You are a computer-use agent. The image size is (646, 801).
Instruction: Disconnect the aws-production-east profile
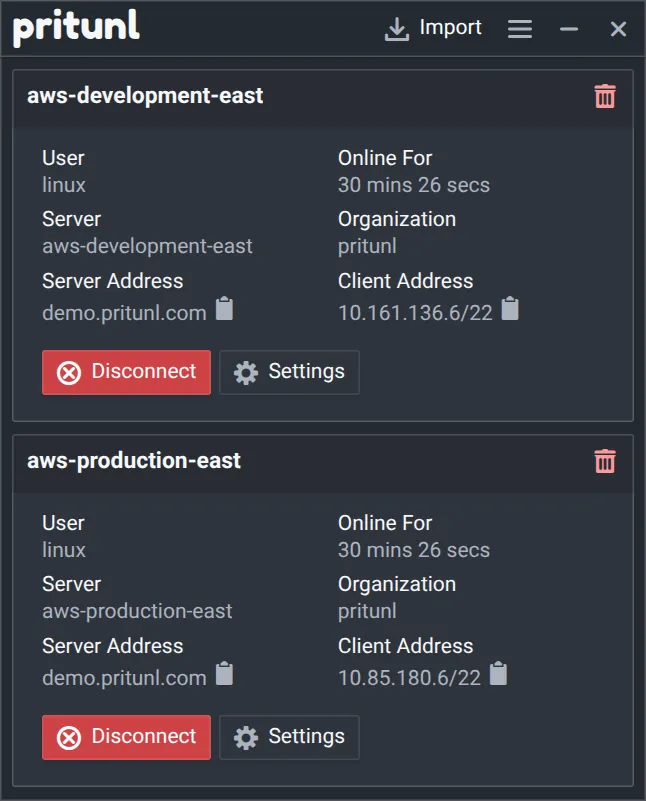[x=126, y=737]
